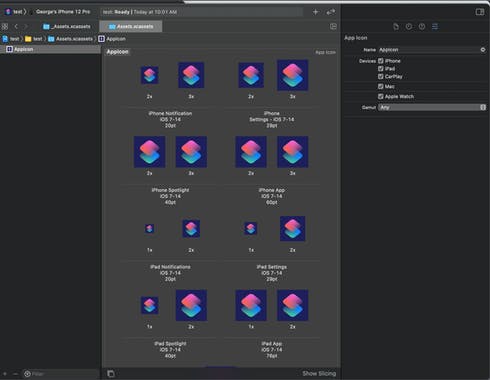Open the related items grid icon
The image size is (490, 380).
[5, 26]
